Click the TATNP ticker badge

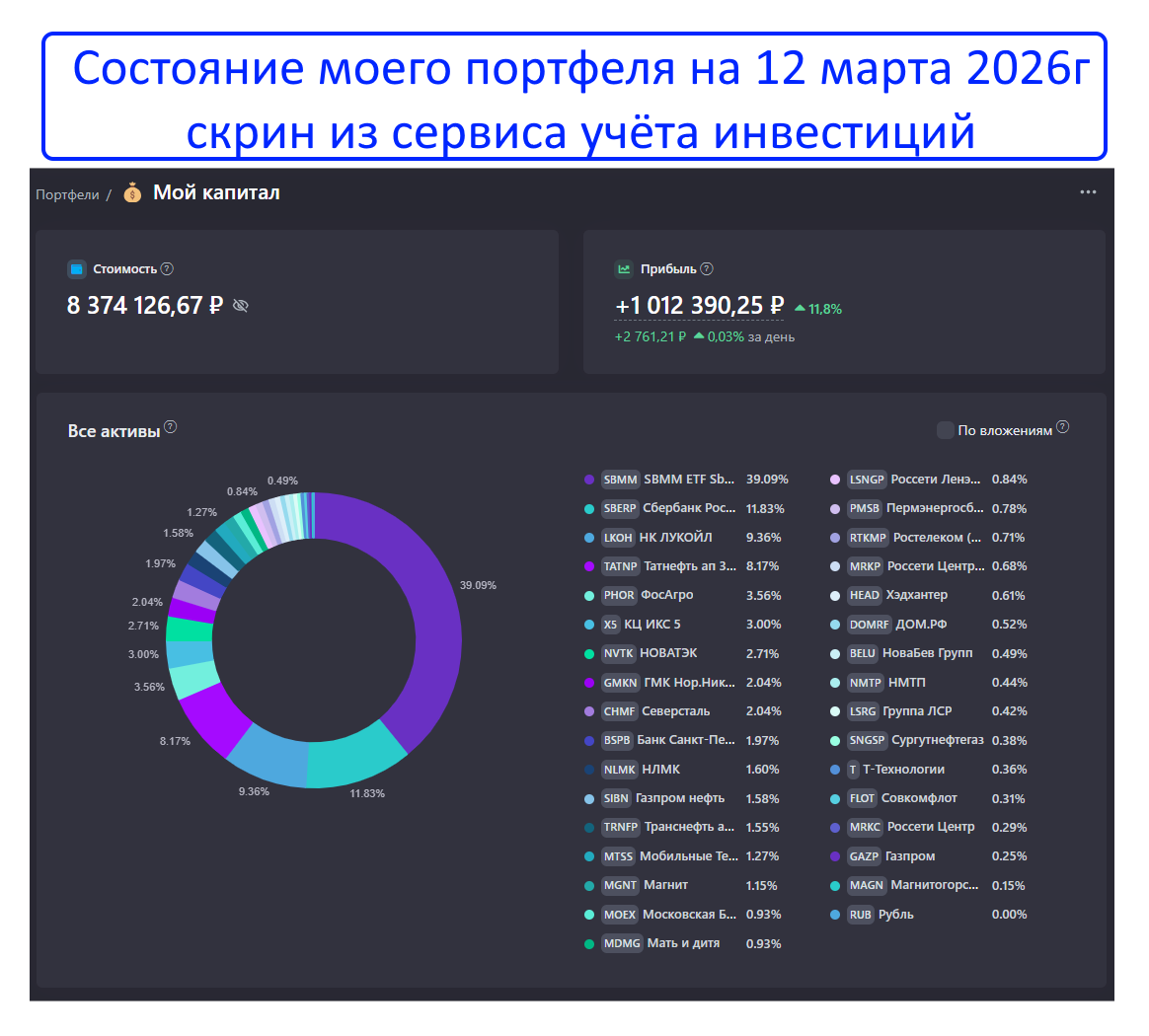[619, 566]
